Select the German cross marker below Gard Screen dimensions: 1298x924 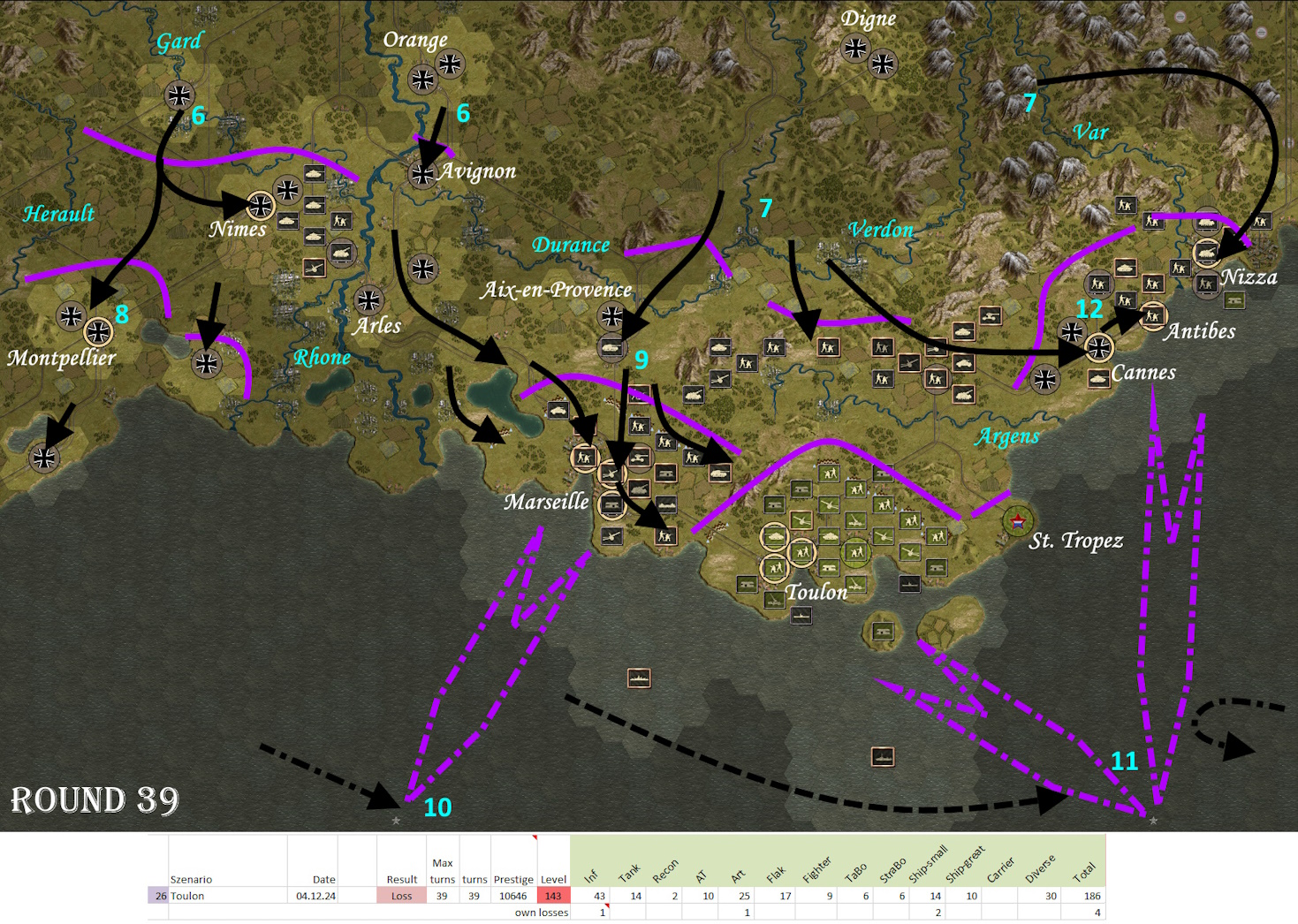pyautogui.click(x=179, y=95)
